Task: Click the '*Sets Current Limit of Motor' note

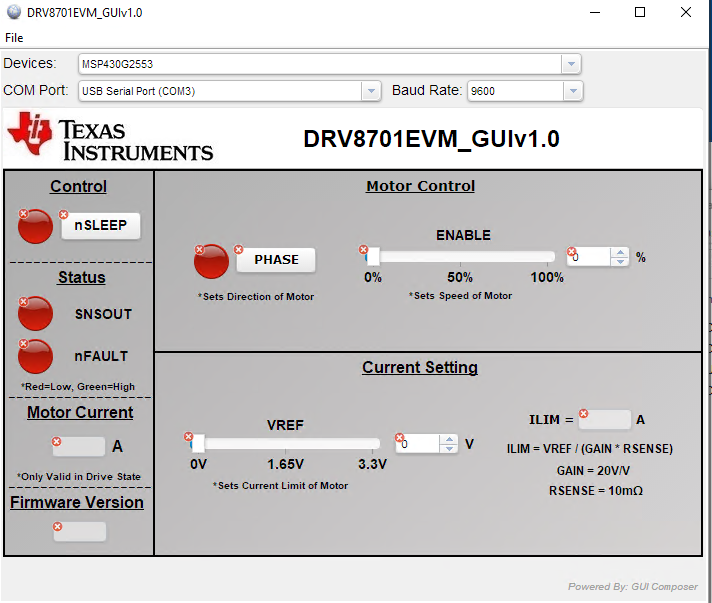Action: click(280, 486)
